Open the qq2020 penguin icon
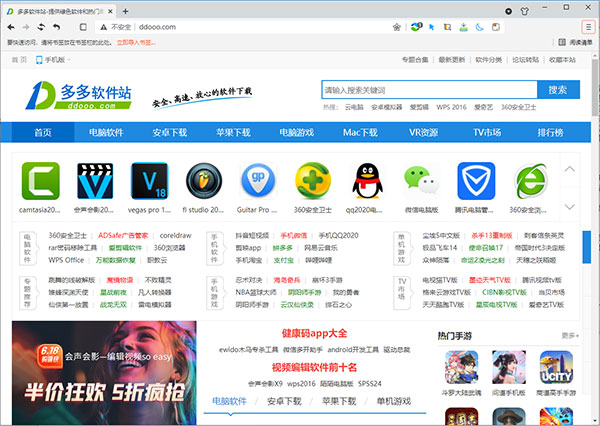The image size is (600, 426). tap(367, 181)
